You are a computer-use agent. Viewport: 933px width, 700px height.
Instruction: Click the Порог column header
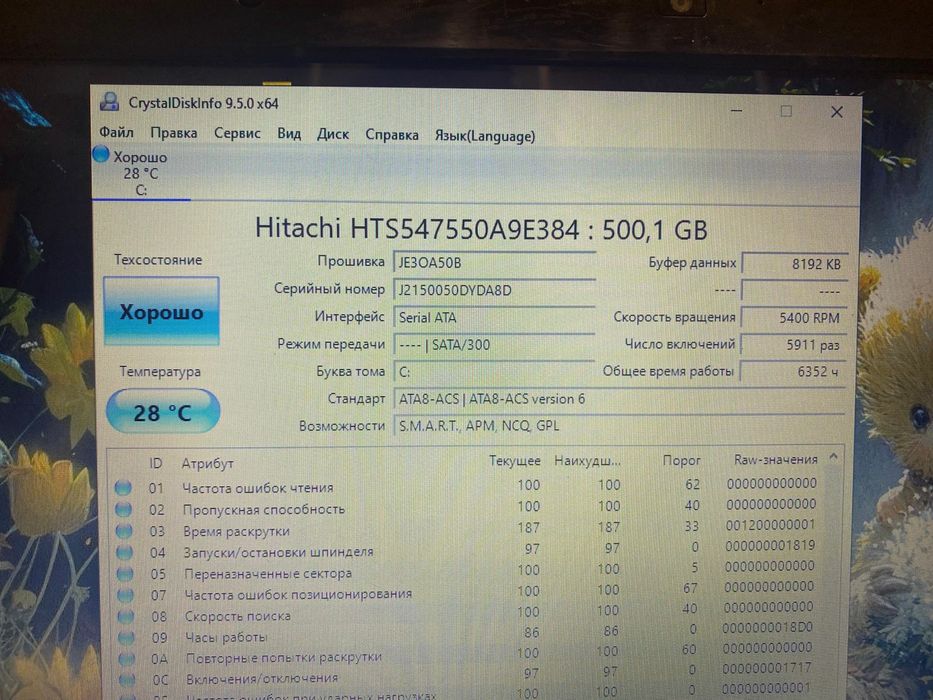[x=681, y=460]
